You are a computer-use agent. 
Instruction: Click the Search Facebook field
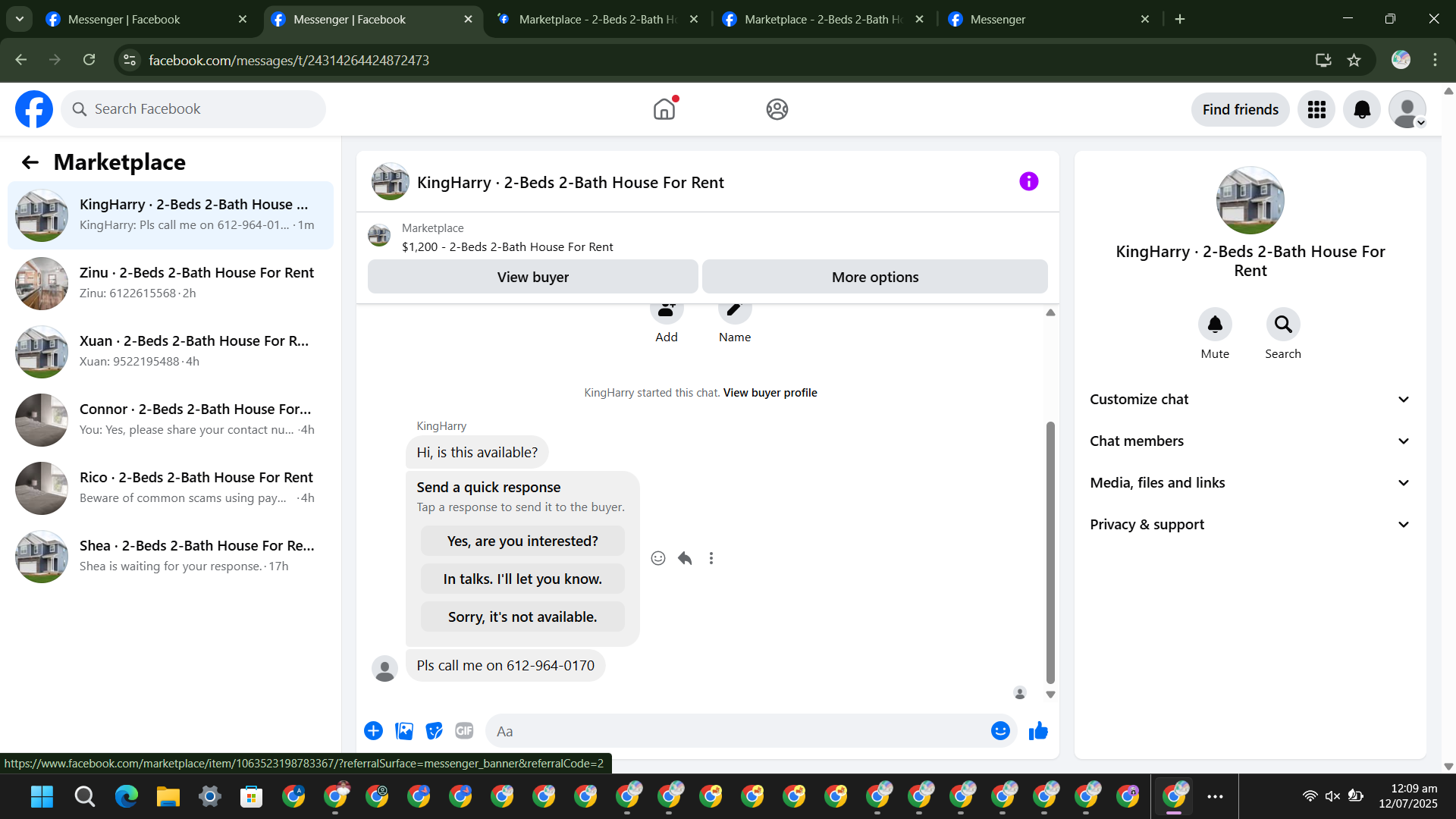[x=193, y=109]
